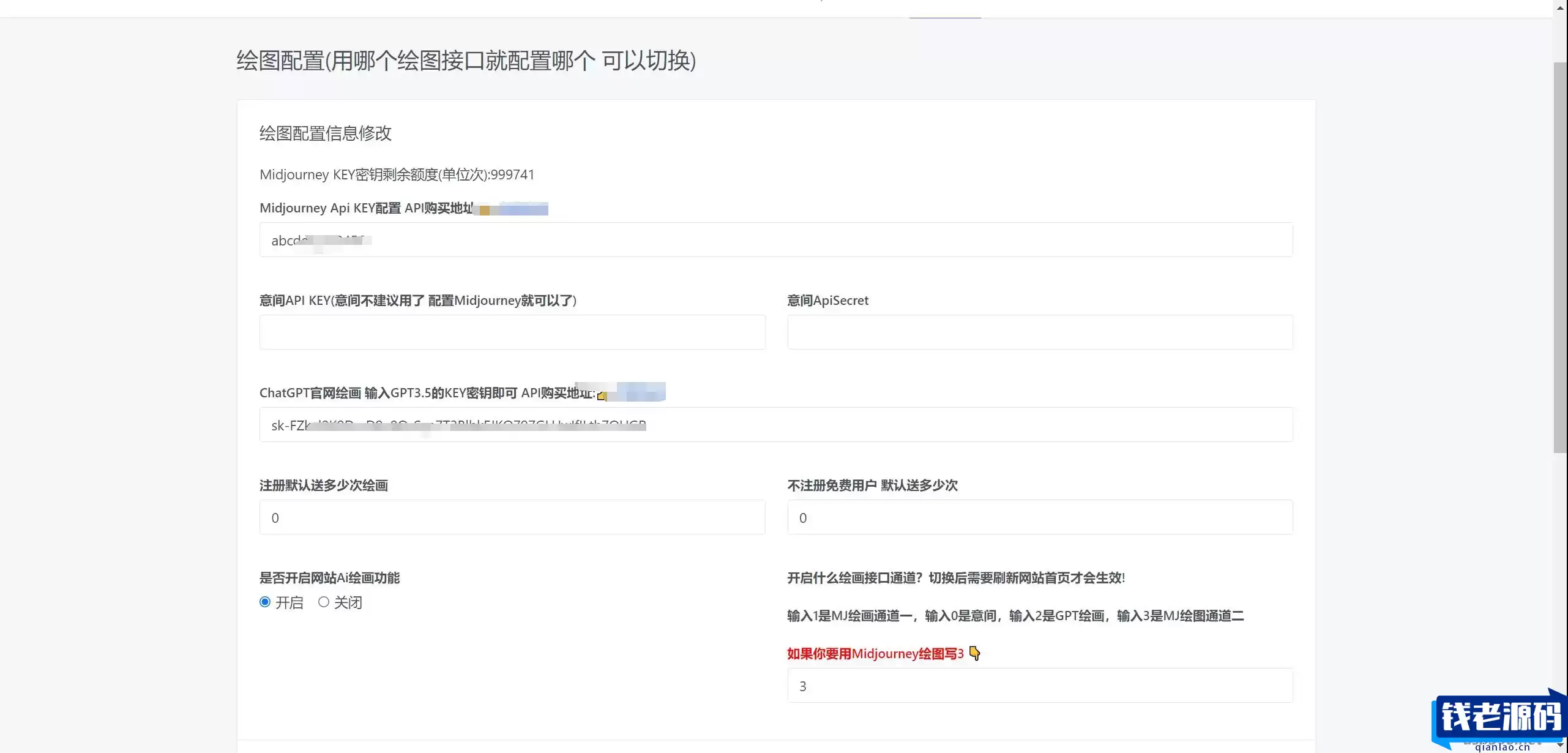Image resolution: width=1568 pixels, height=753 pixels.
Task: Click the 不注册免费用户 默认送多少次 input field
Action: (x=1040, y=517)
